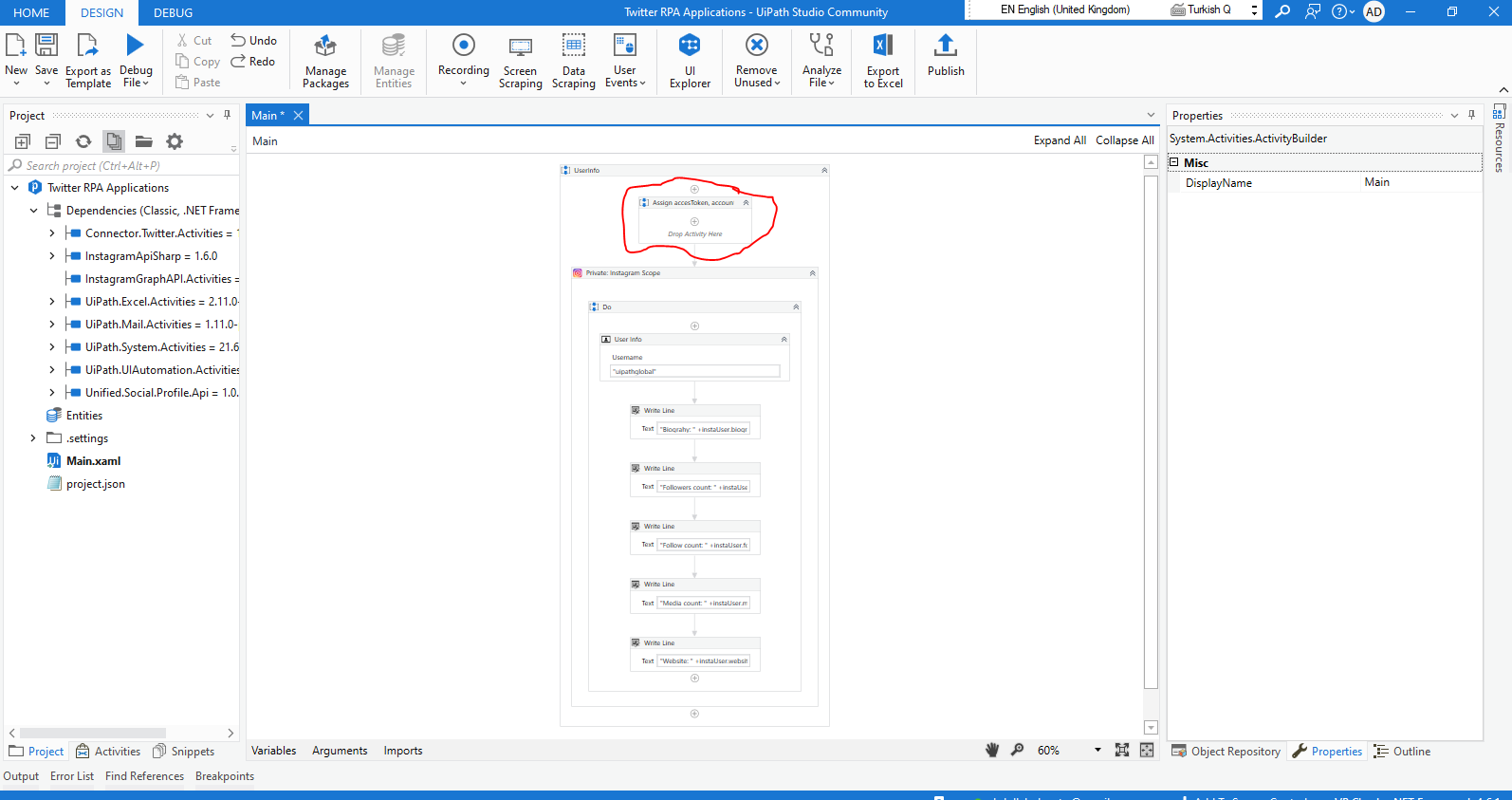Open project folder in File Explorer
This screenshot has height=800, width=1512.
[x=144, y=141]
